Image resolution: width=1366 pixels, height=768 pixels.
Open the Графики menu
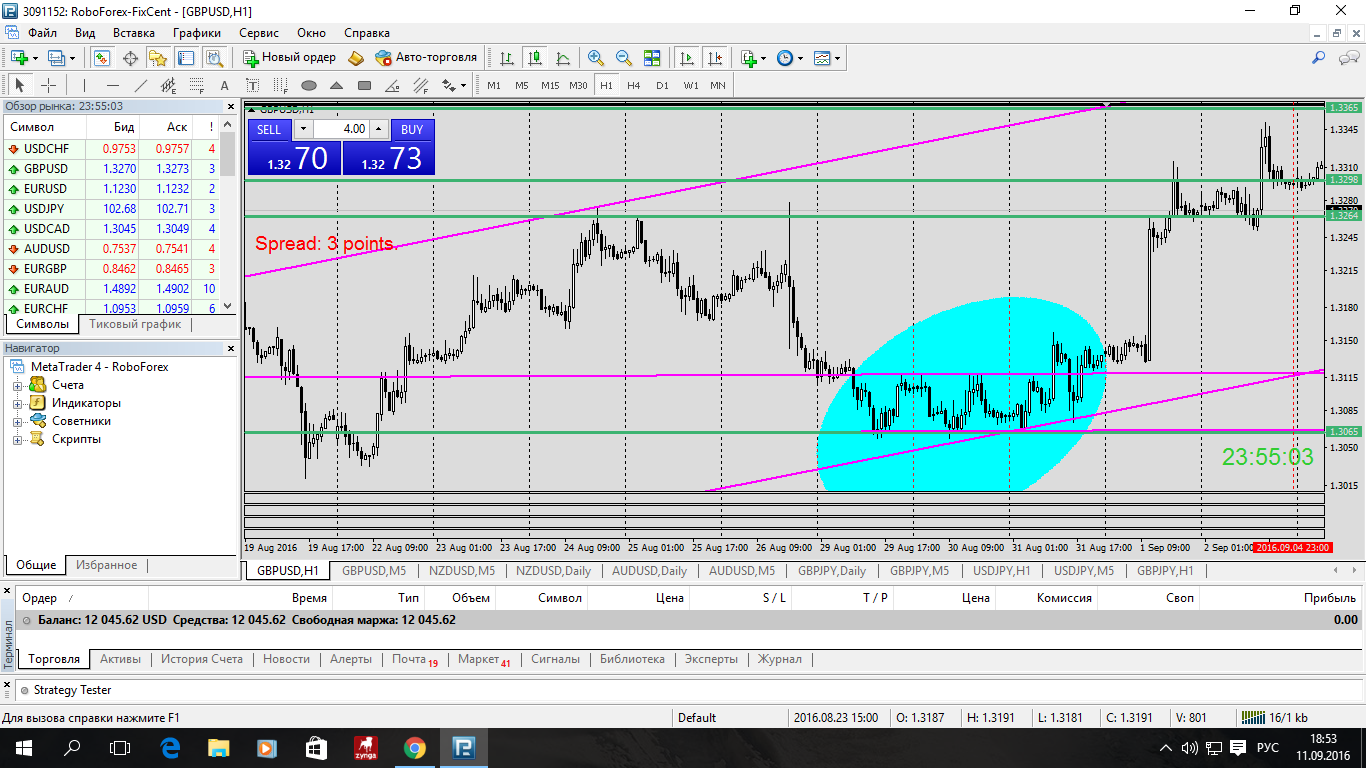click(x=197, y=33)
